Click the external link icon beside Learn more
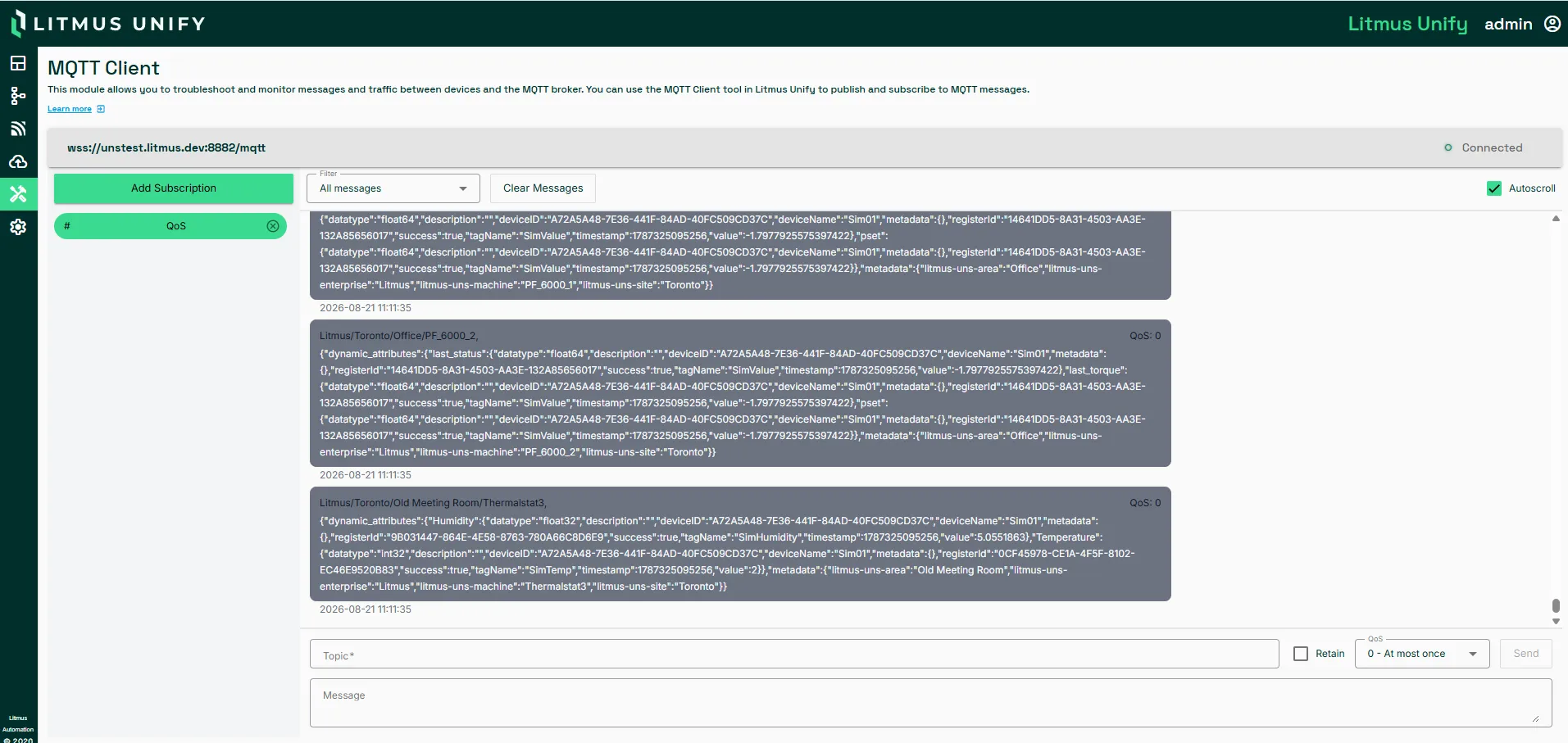1568x743 pixels. (x=101, y=109)
